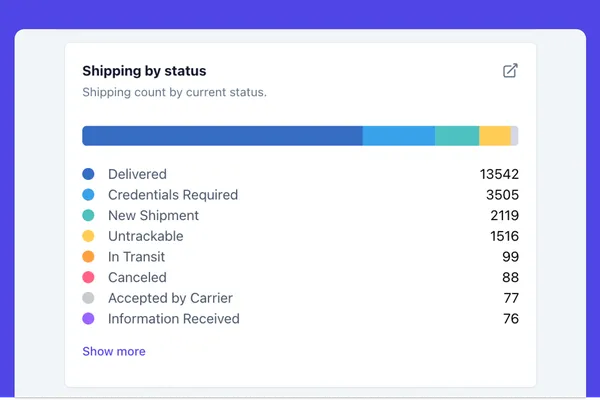Click the New Shipment teal legend dot
600x400 pixels.
[x=88, y=216]
